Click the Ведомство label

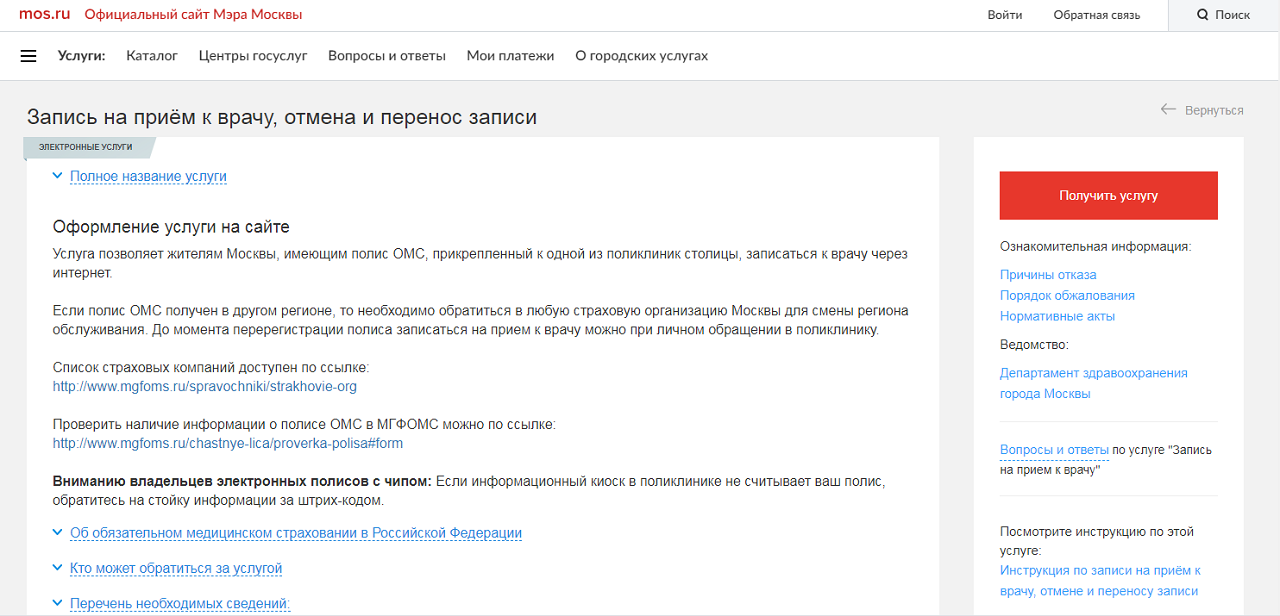[x=1034, y=345]
